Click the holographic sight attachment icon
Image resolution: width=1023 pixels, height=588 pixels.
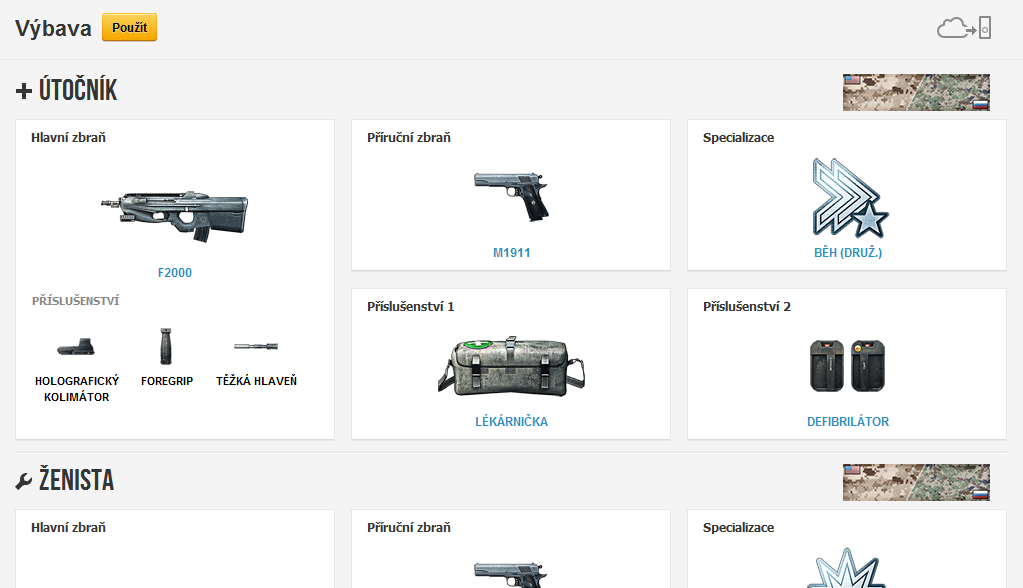76,347
